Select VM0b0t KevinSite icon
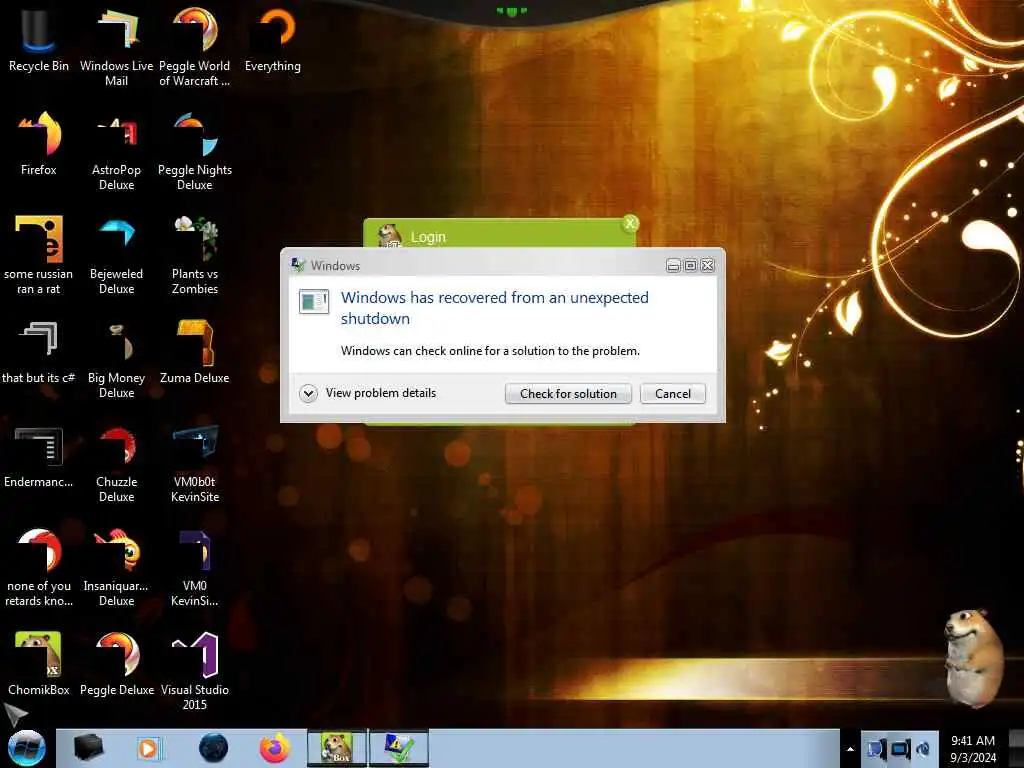The height and width of the screenshot is (768, 1024). point(195,463)
